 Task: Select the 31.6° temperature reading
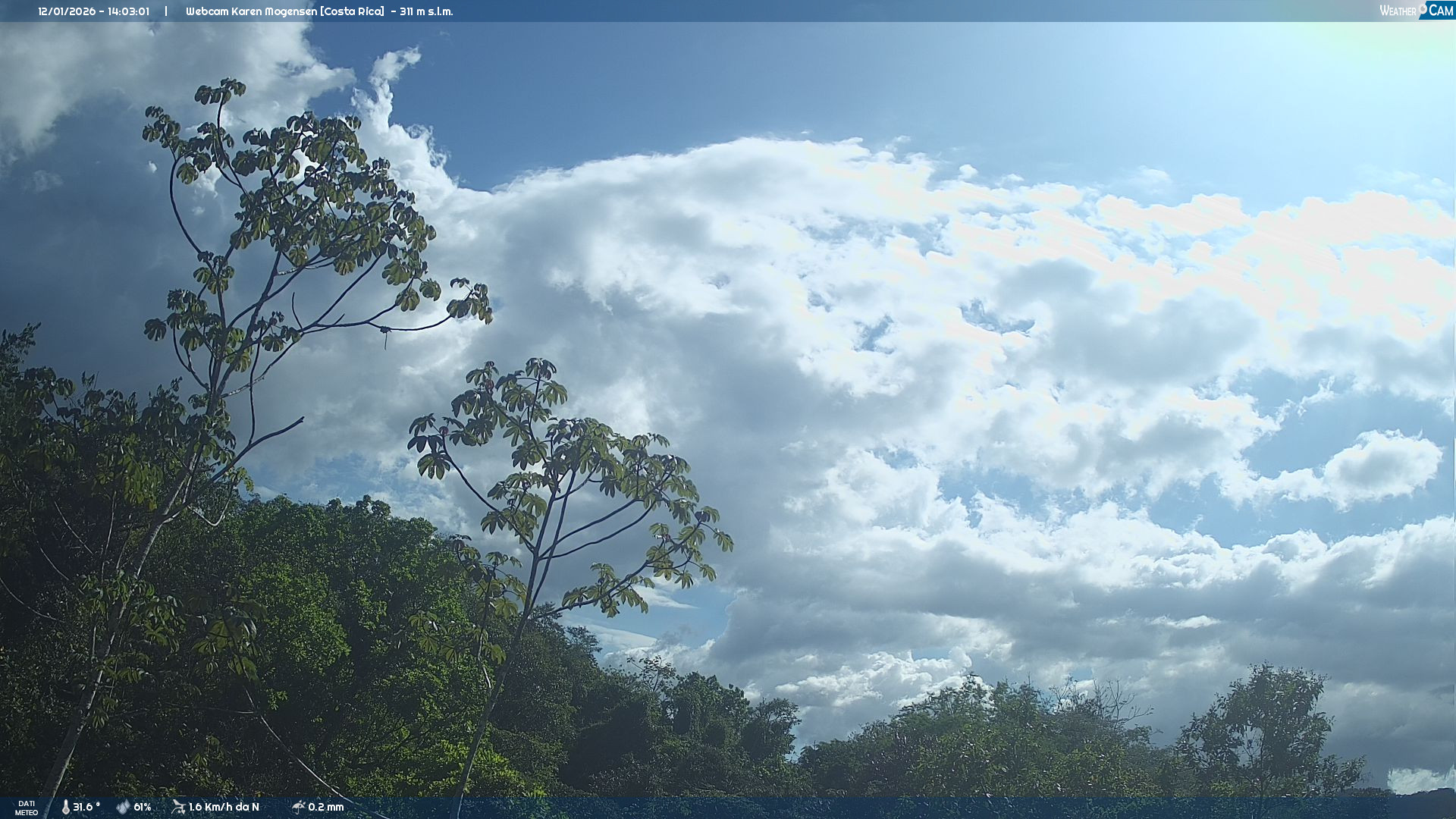click(x=86, y=808)
